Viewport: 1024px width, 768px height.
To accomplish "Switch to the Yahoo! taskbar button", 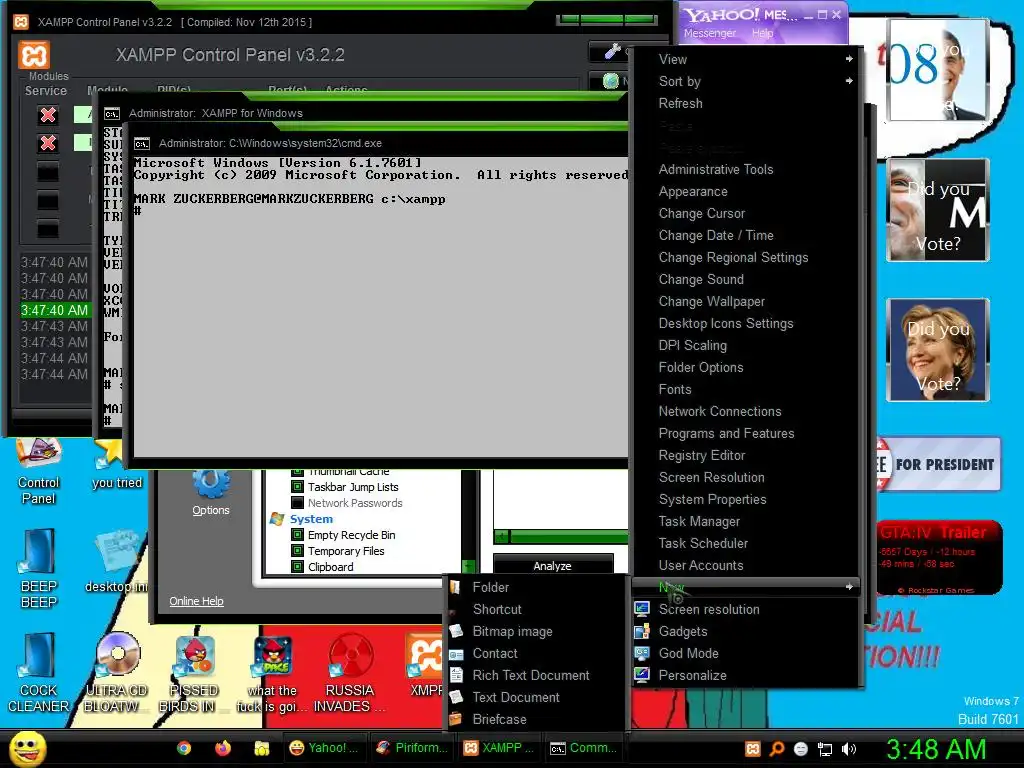I will [x=324, y=748].
